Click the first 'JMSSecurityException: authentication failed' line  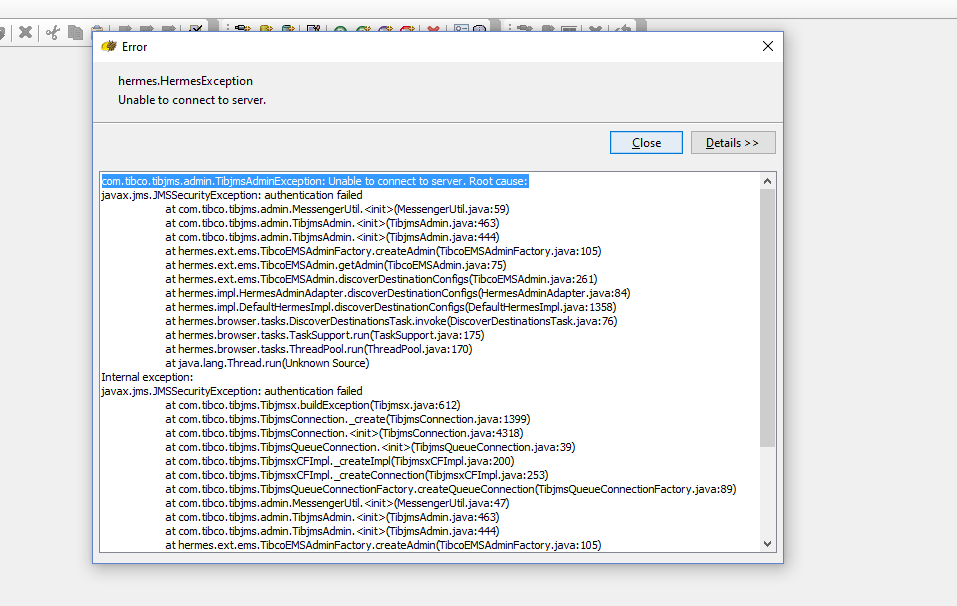(232, 195)
